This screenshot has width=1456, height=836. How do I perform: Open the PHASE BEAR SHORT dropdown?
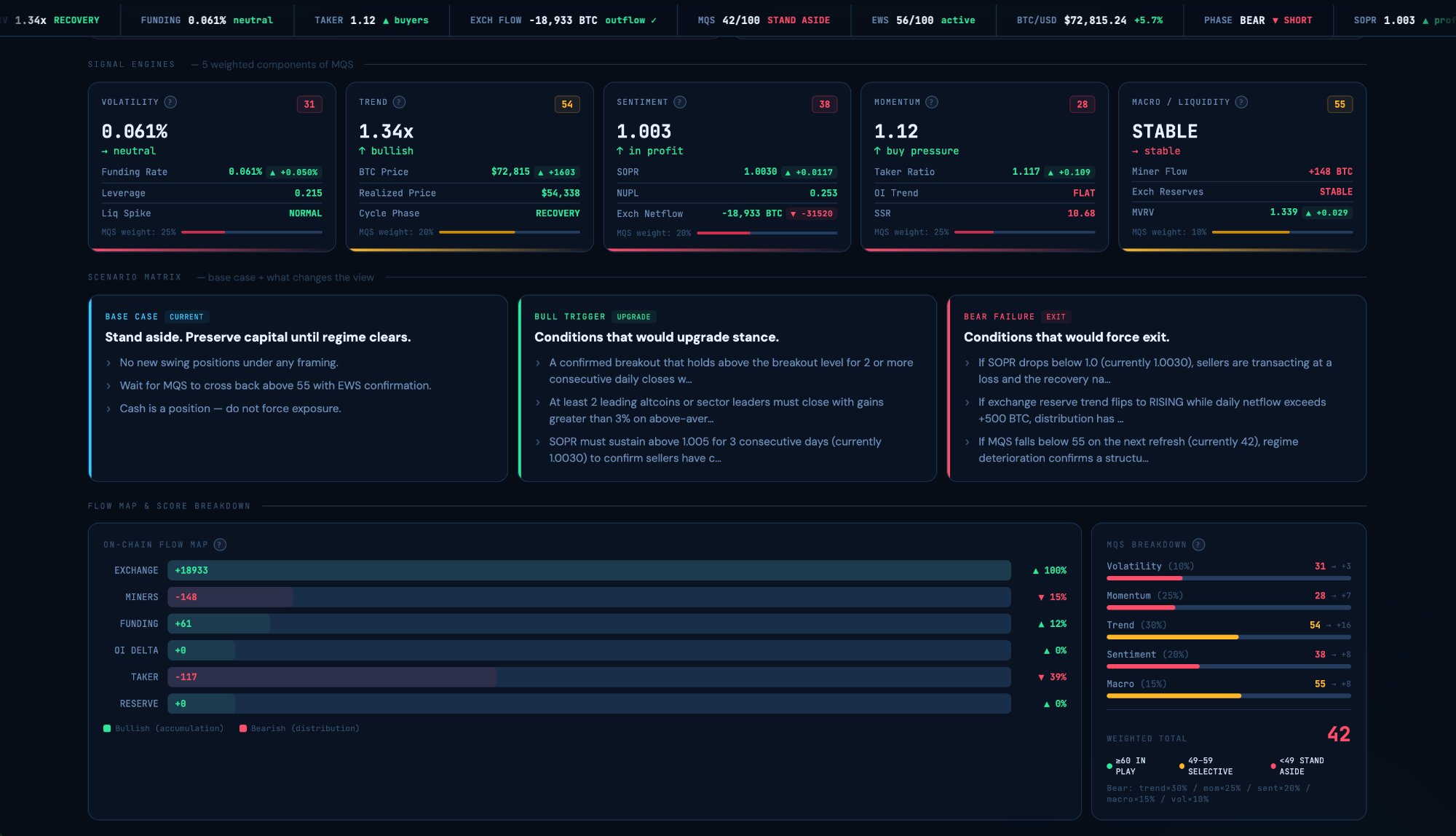(1257, 20)
